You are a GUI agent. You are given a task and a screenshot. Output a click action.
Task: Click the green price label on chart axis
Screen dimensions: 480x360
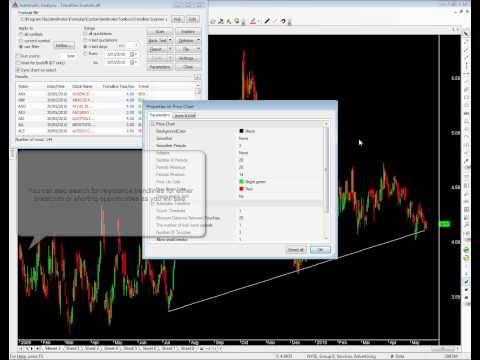pos(444,224)
